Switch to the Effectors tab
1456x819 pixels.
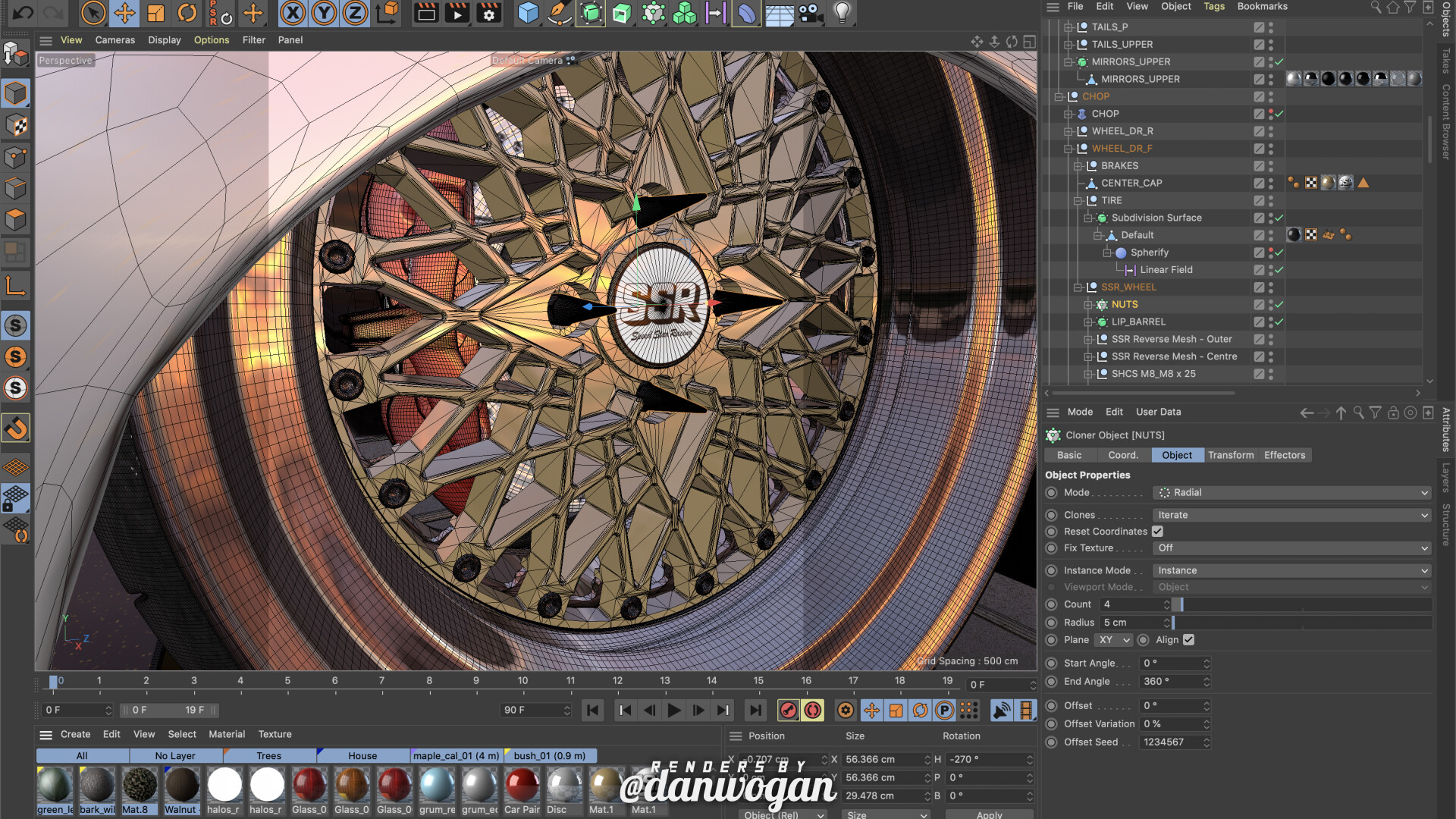pos(1285,455)
